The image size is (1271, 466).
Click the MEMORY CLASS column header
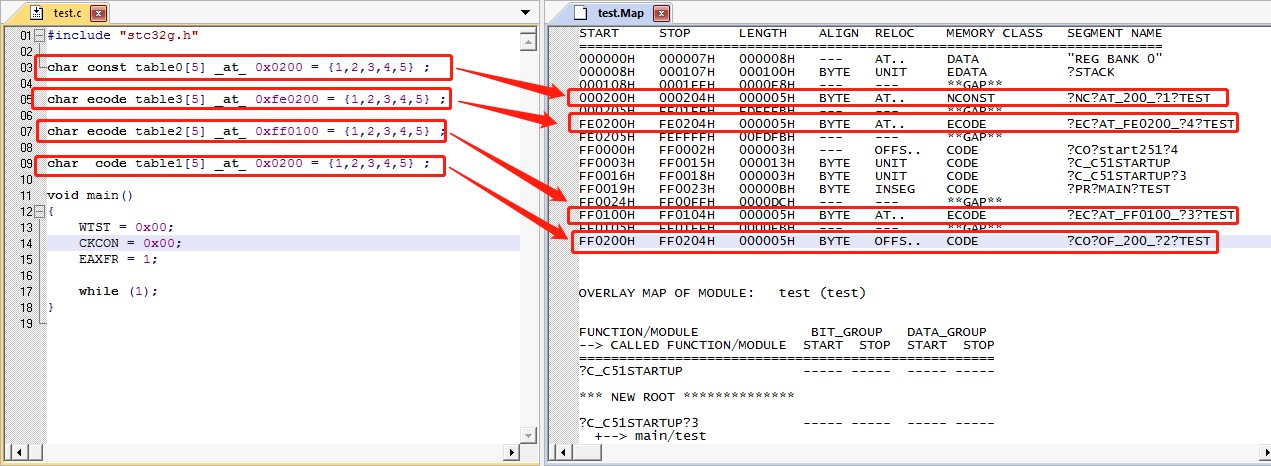pos(994,33)
